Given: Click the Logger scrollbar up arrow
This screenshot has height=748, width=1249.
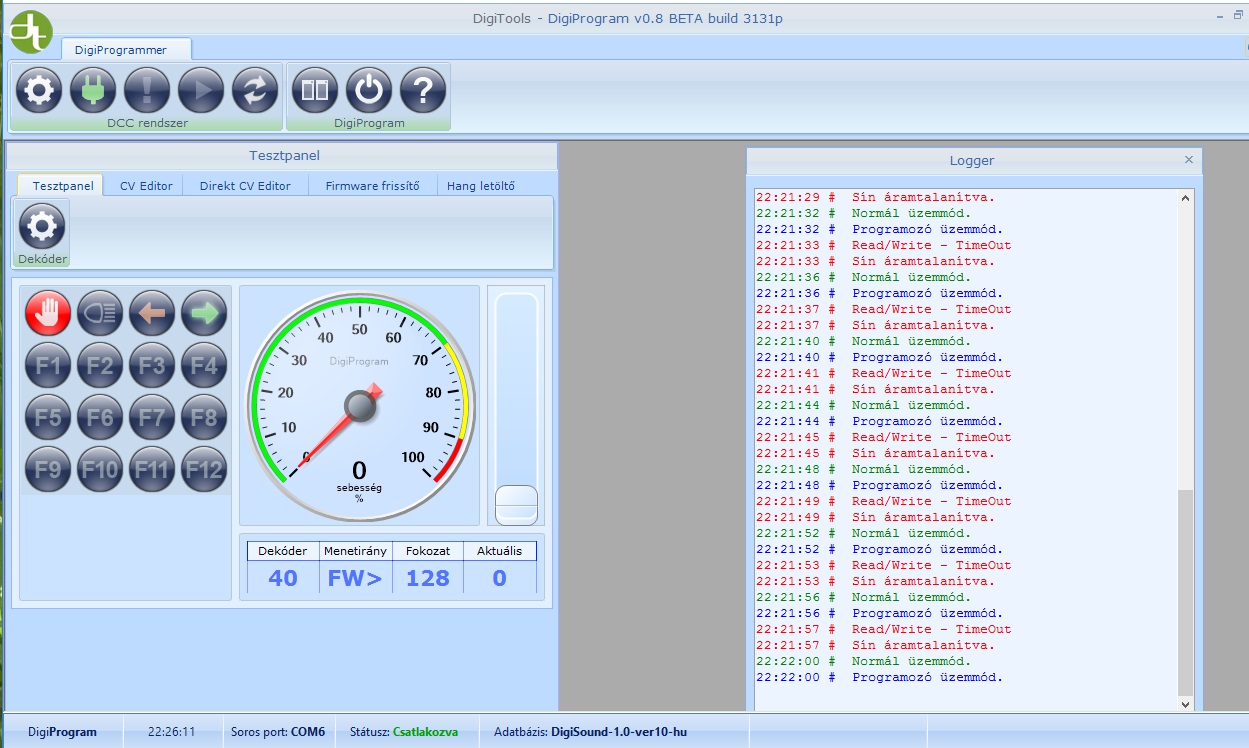Looking at the screenshot, I should coord(1187,198).
